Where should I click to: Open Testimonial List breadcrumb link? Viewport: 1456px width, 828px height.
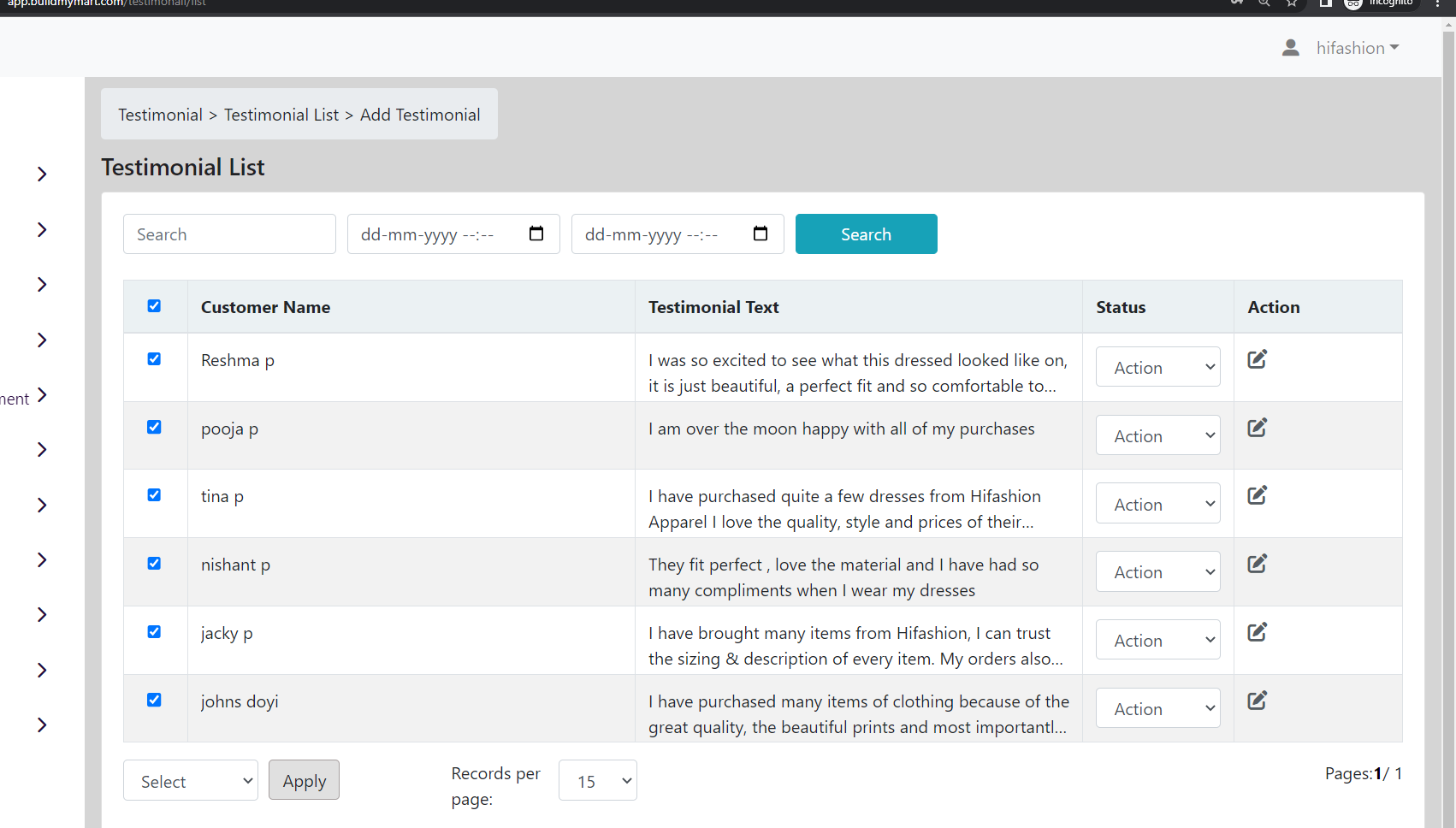pyautogui.click(x=281, y=115)
